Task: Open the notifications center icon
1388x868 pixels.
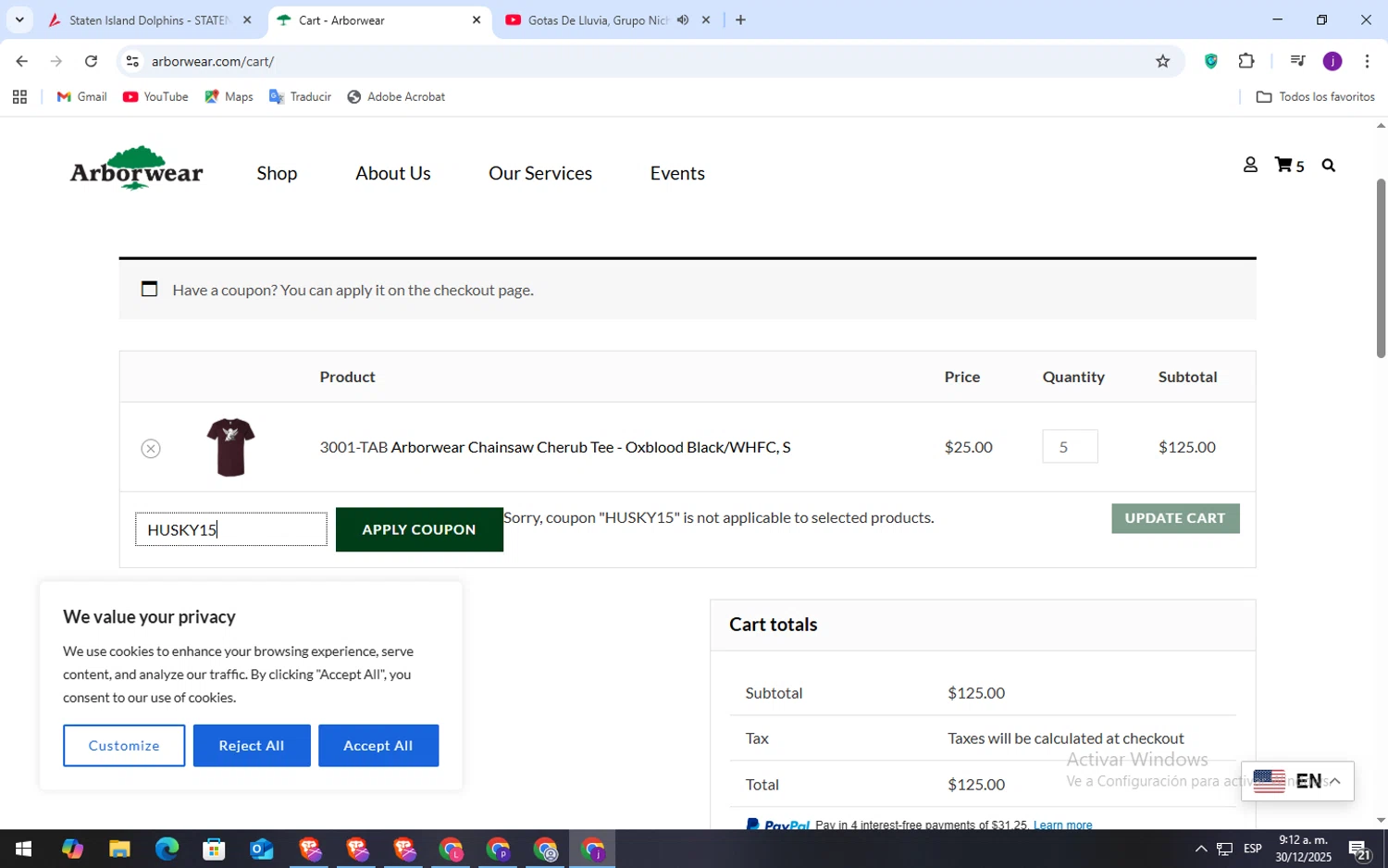Action: (x=1359, y=849)
